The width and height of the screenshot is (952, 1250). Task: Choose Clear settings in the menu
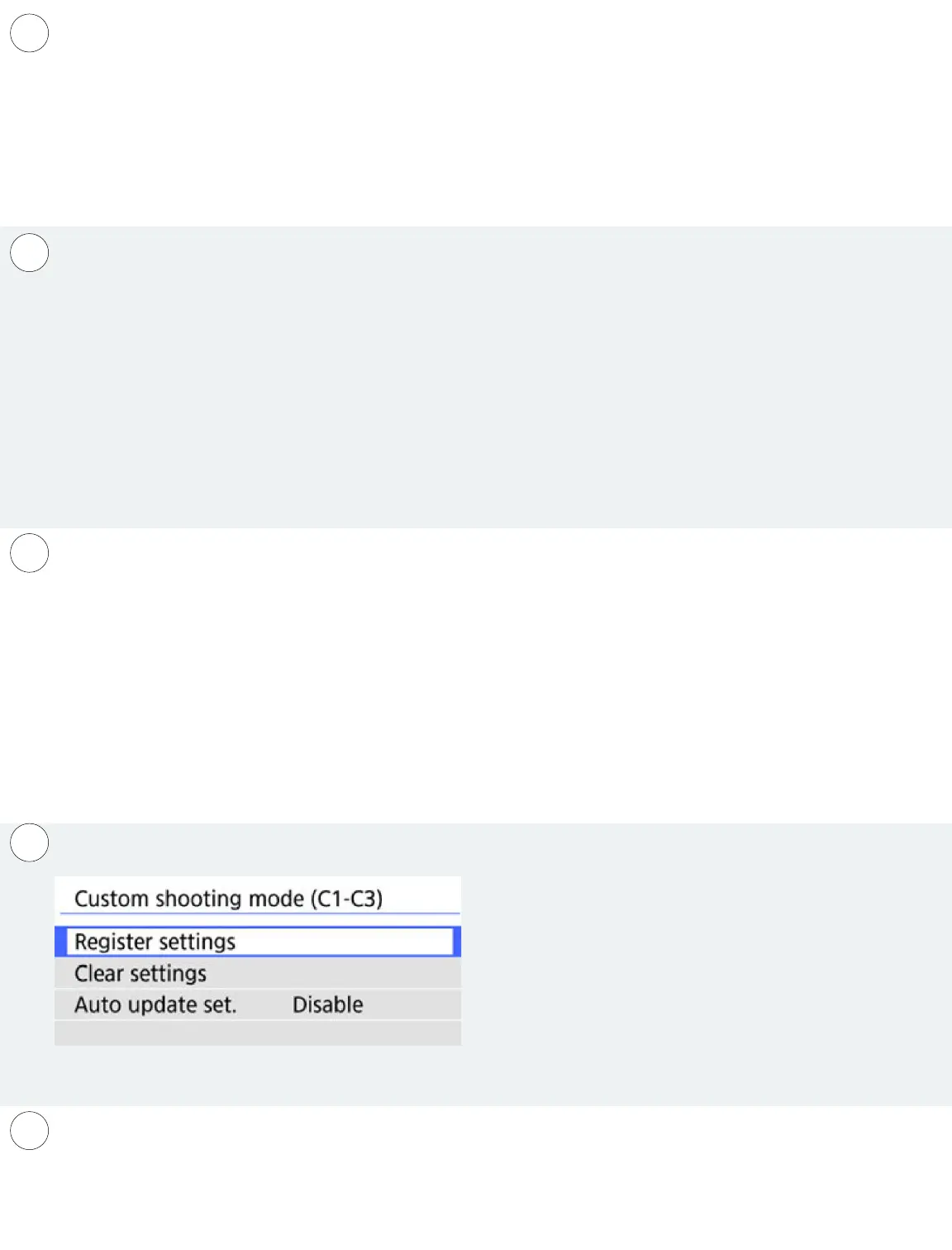(140, 973)
